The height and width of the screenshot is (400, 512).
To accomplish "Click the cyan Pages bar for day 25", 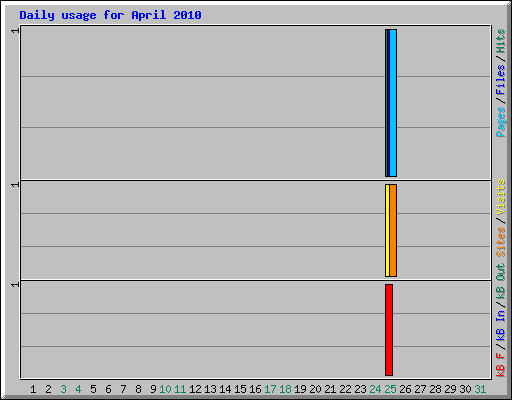I will [393, 103].
